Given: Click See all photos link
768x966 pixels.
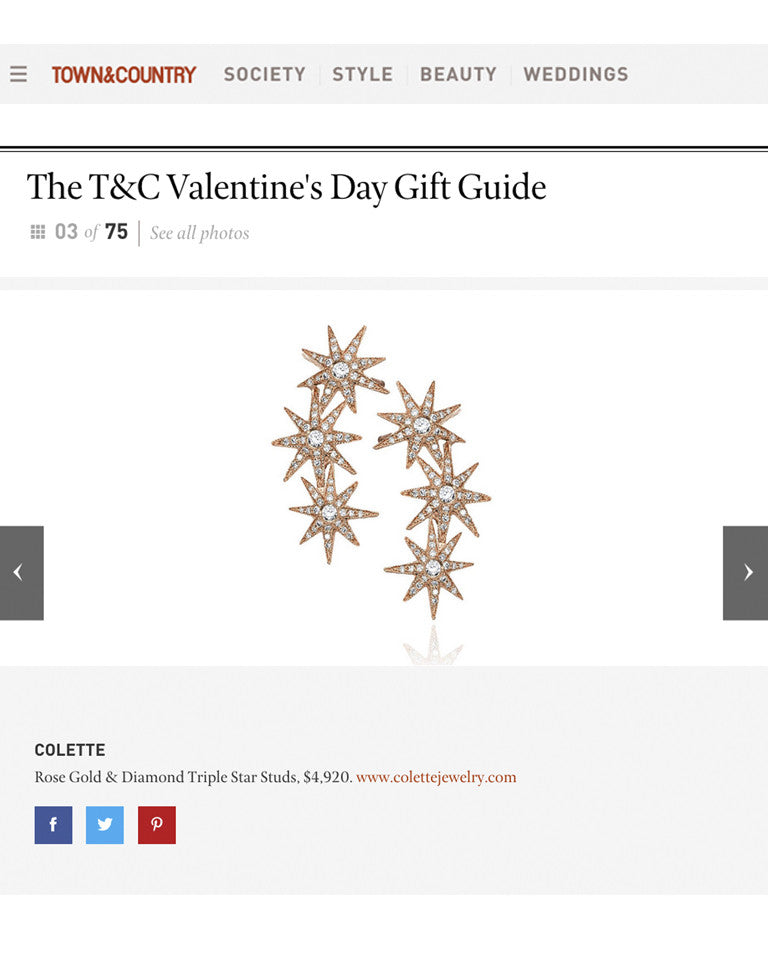Looking at the screenshot, I should click(200, 233).
